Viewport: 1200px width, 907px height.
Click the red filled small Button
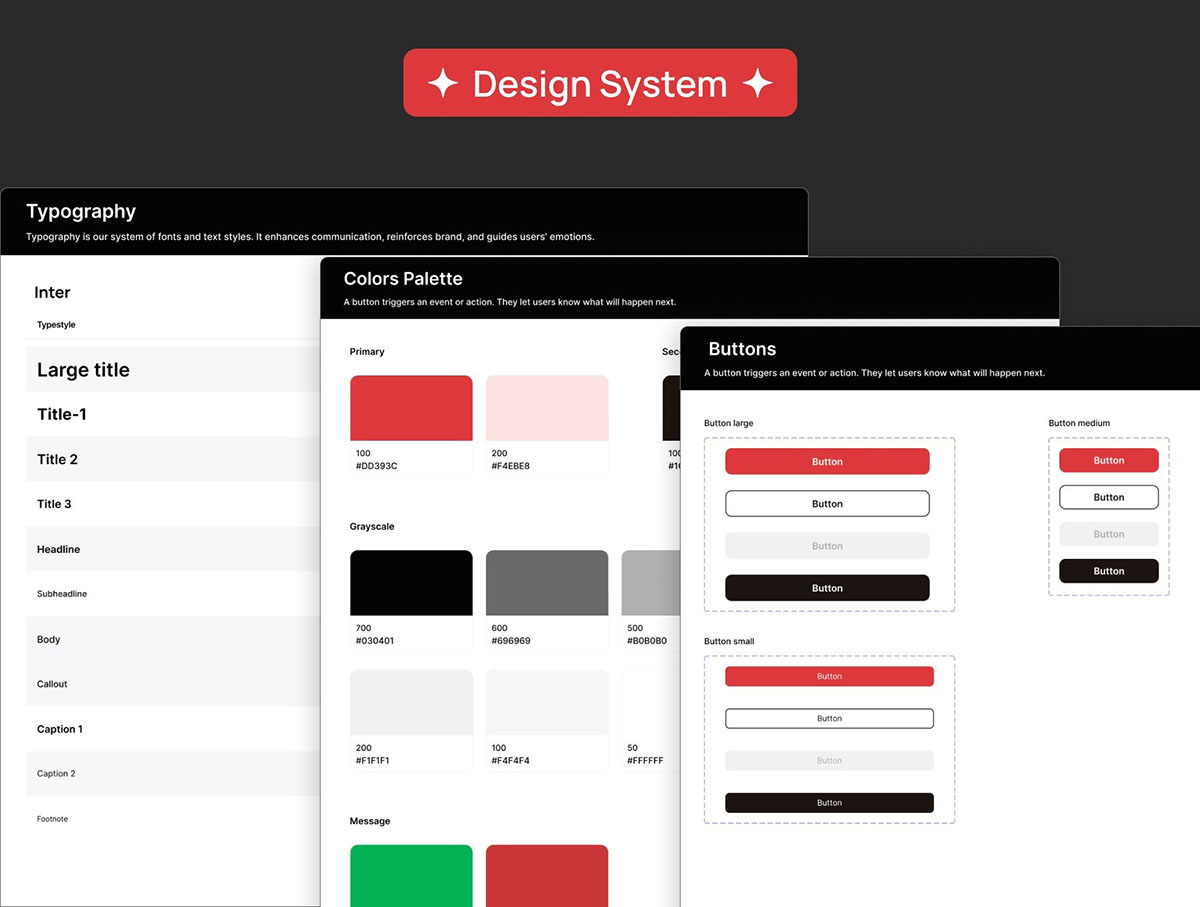(x=829, y=676)
